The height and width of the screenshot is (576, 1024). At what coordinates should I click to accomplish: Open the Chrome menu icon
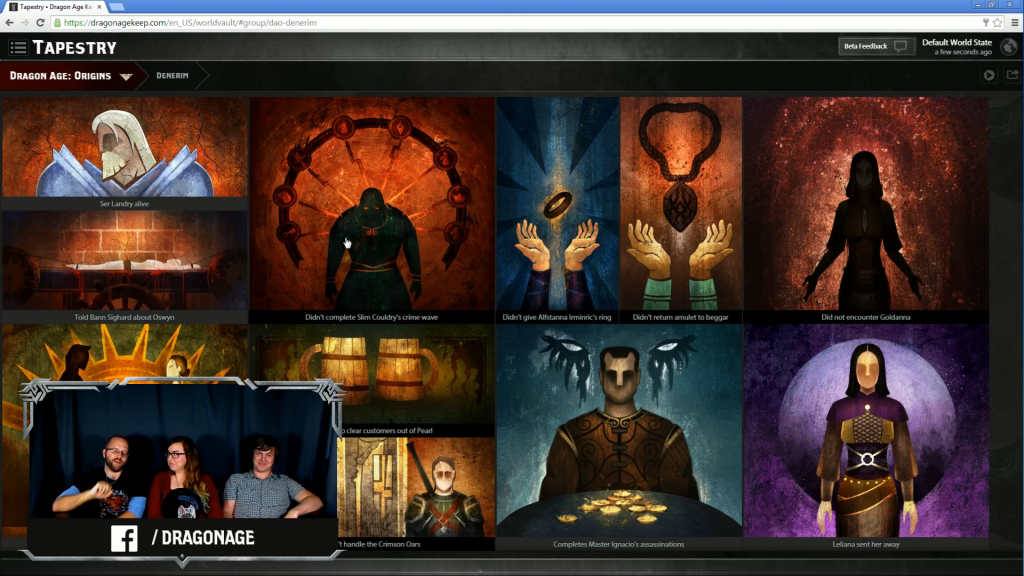(x=1012, y=23)
